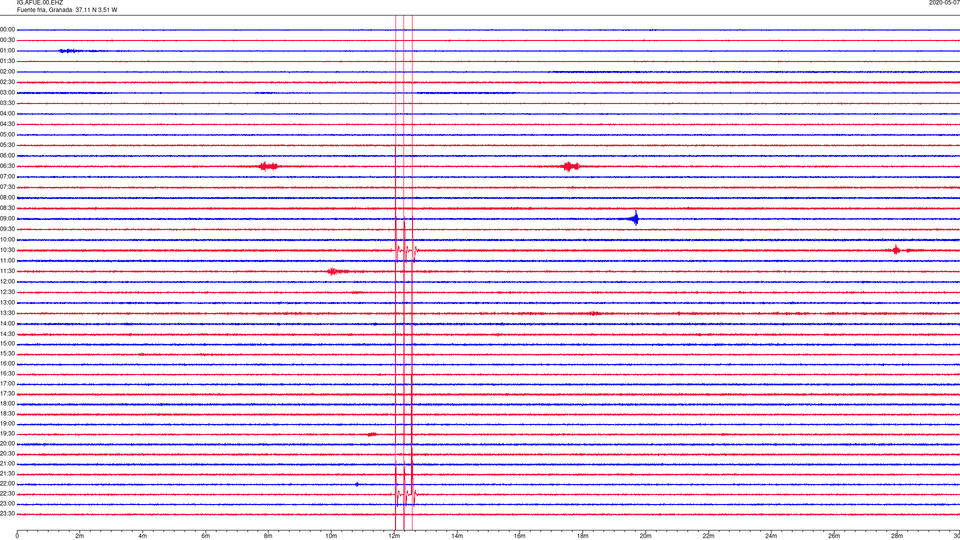Viewport: 960px width, 540px height.
Task: Click the 24m tick label on time axis
Action: [771, 536]
